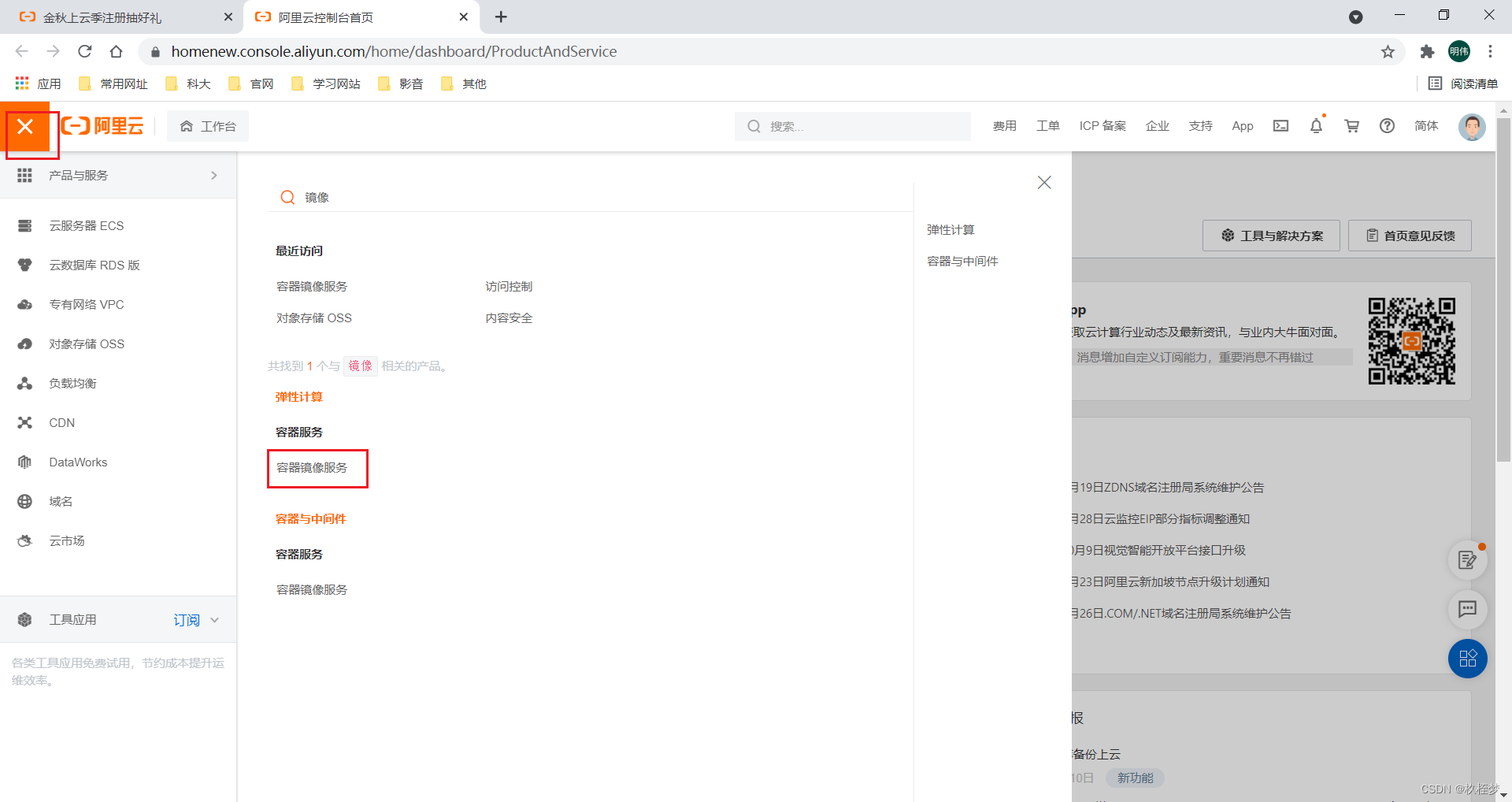Open the App menu item
This screenshot has height=802, width=1512.
(x=1243, y=126)
